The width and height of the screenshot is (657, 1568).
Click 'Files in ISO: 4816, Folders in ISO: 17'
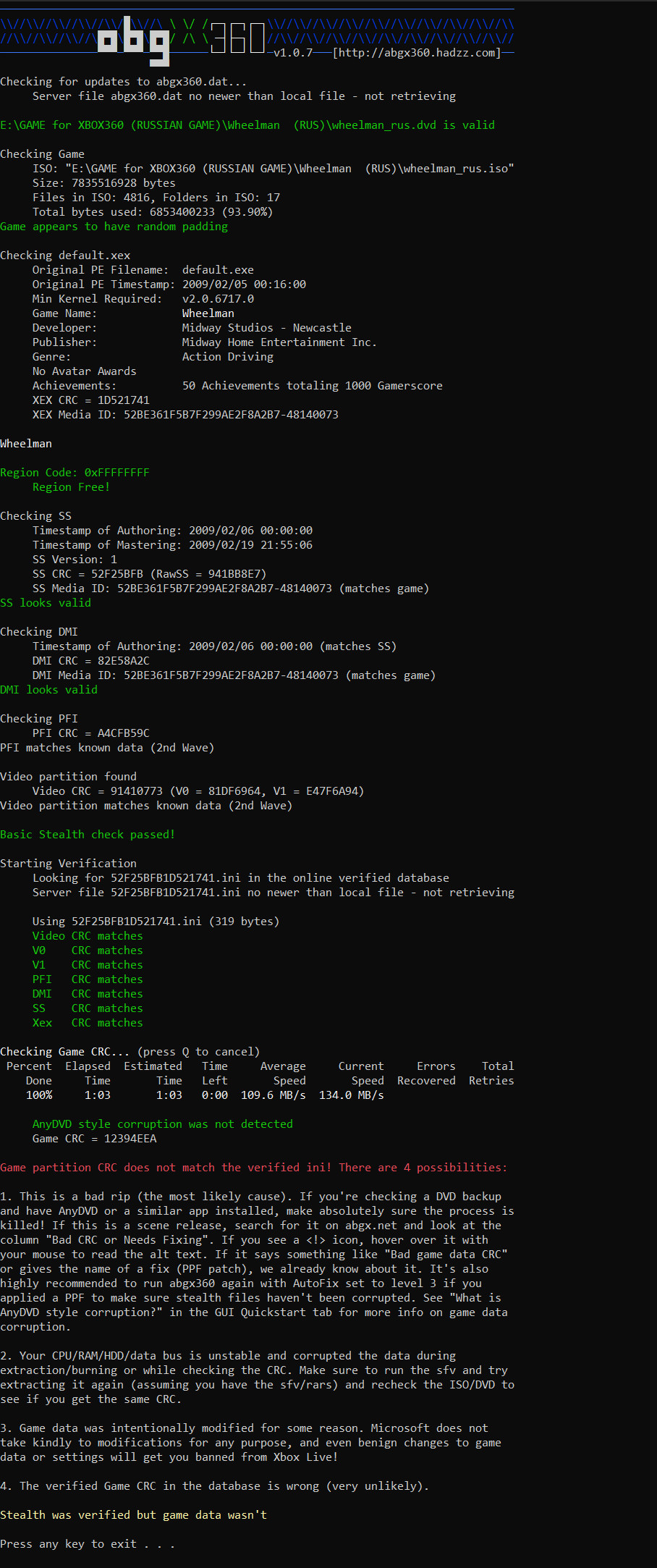click(x=156, y=198)
